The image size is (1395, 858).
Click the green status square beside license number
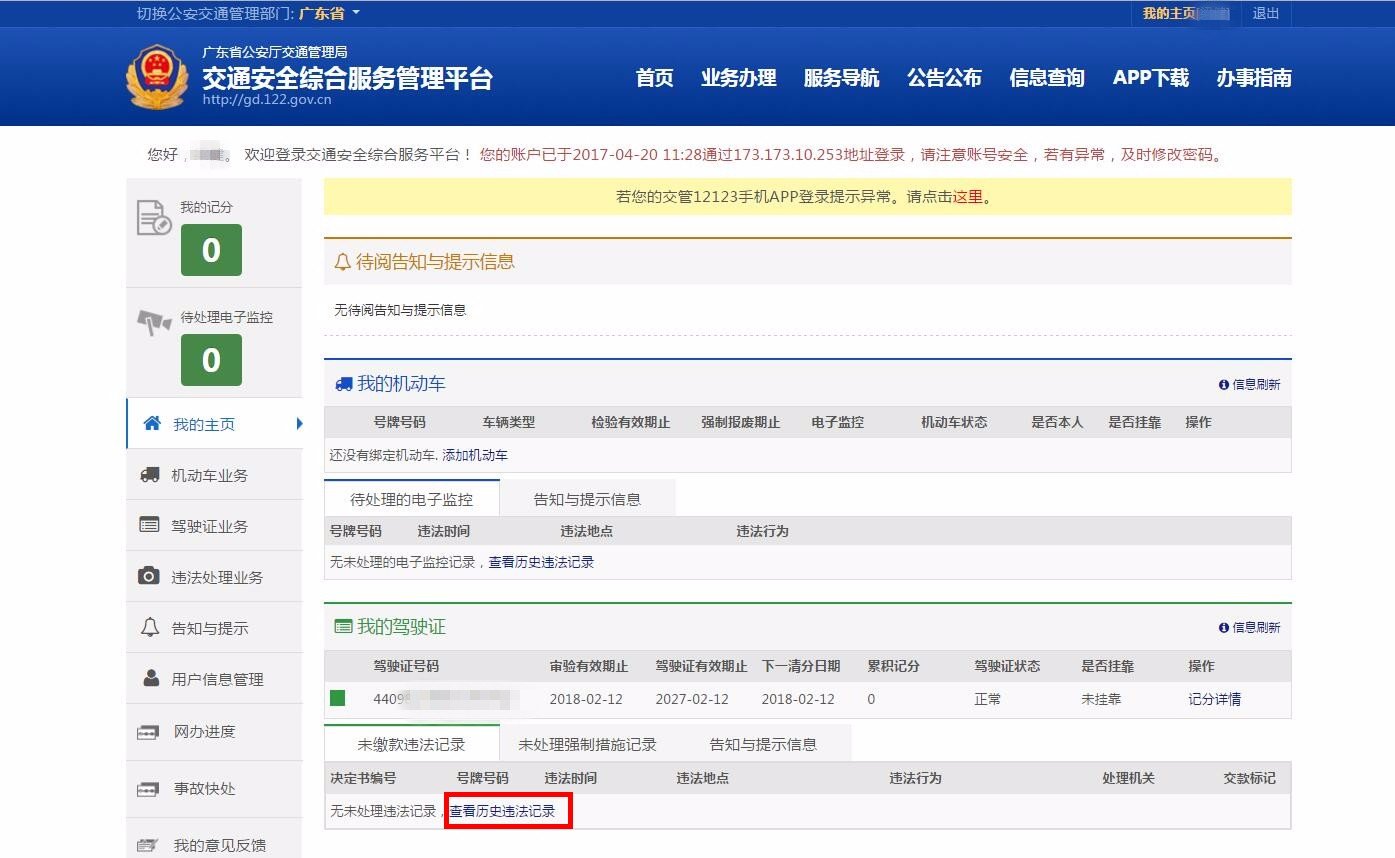(340, 699)
